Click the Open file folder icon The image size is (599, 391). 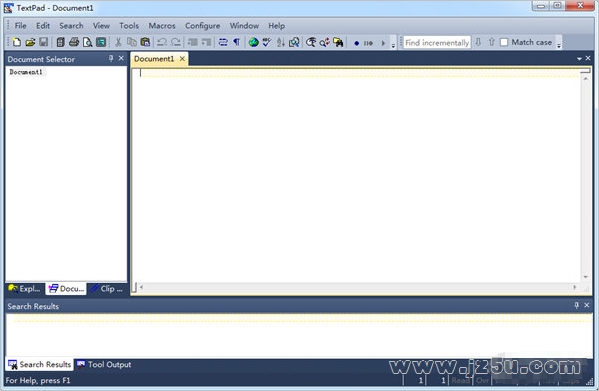tap(30, 42)
